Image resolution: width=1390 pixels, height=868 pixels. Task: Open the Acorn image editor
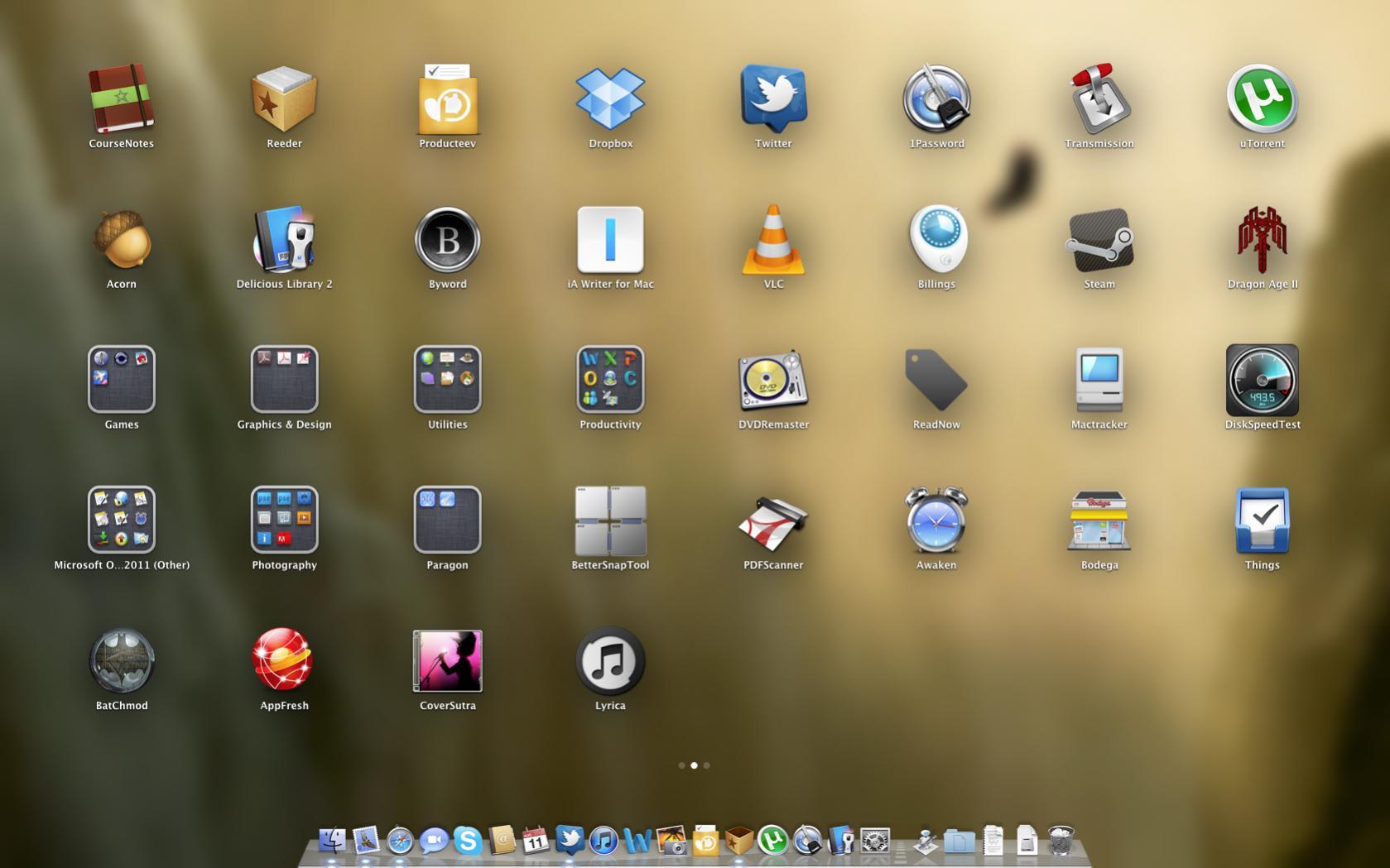pos(122,239)
